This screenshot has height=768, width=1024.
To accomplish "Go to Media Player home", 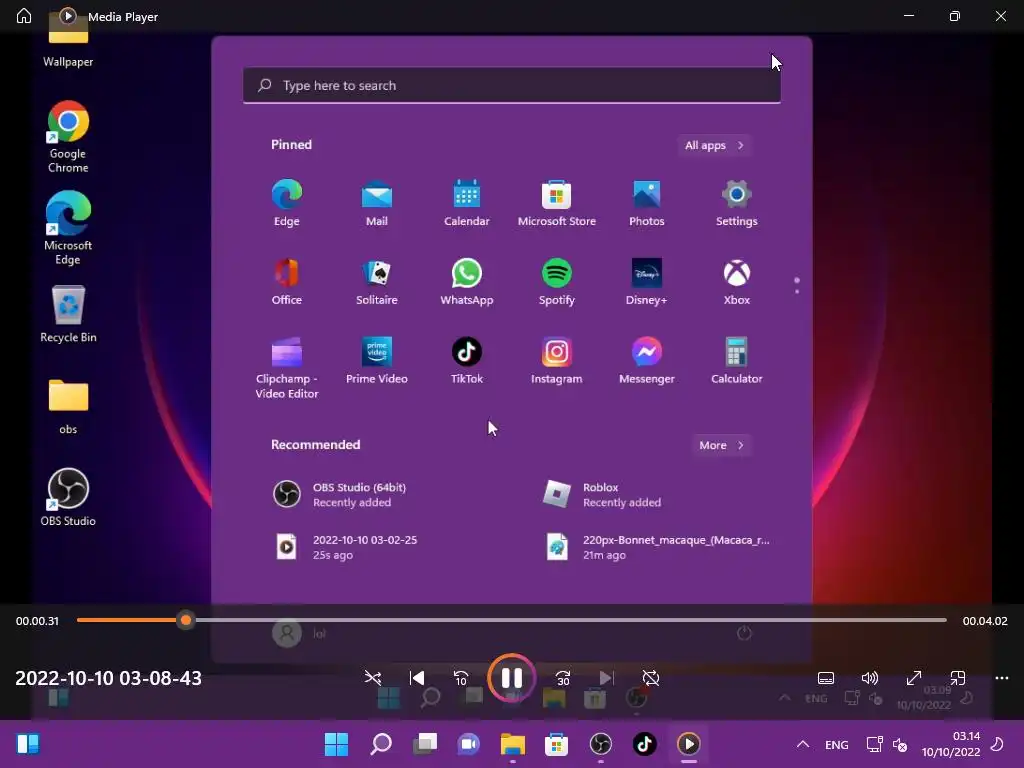I will click(24, 16).
